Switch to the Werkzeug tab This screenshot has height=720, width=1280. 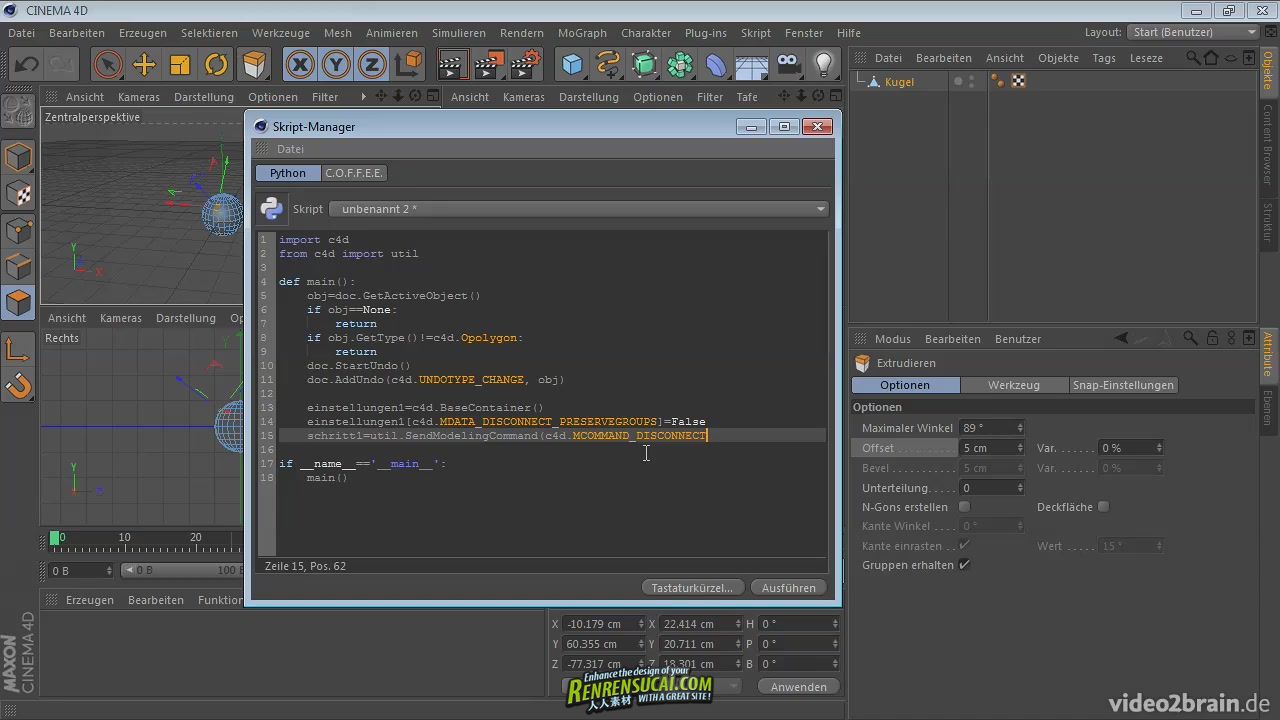click(x=1013, y=385)
